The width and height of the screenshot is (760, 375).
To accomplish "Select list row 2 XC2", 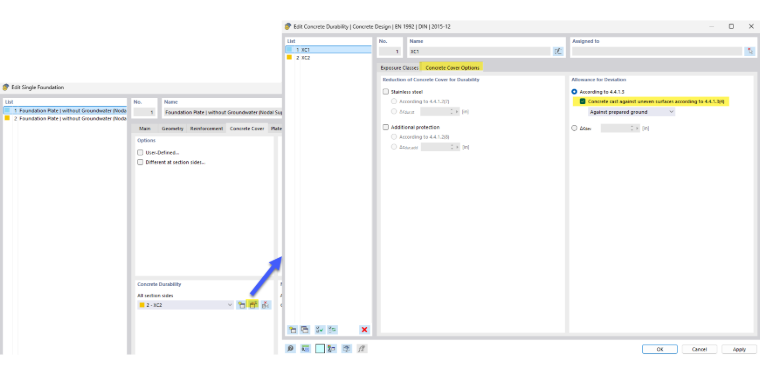I will (x=329, y=58).
